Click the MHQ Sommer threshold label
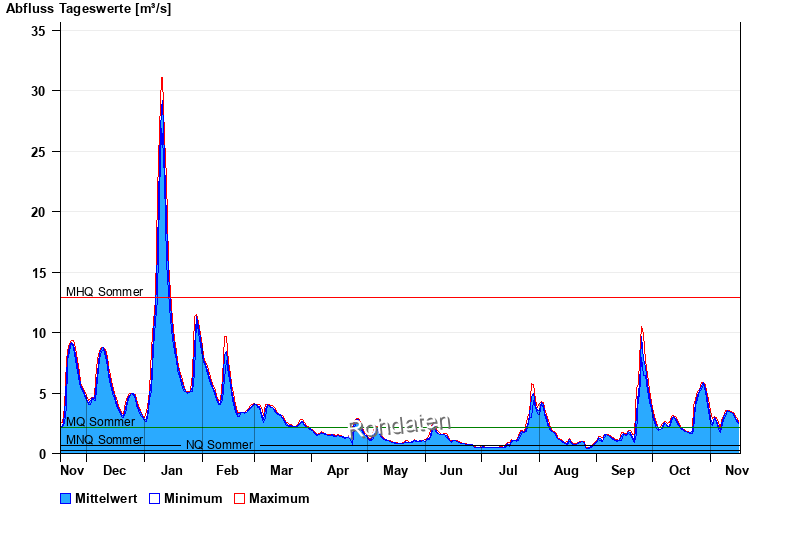This screenshot has width=800, height=550. (104, 292)
